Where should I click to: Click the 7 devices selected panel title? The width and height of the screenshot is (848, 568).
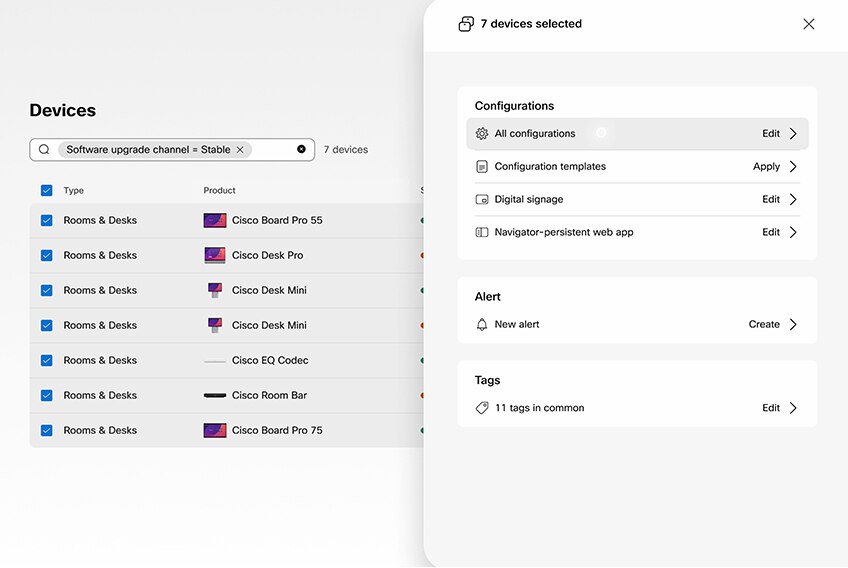(x=531, y=24)
